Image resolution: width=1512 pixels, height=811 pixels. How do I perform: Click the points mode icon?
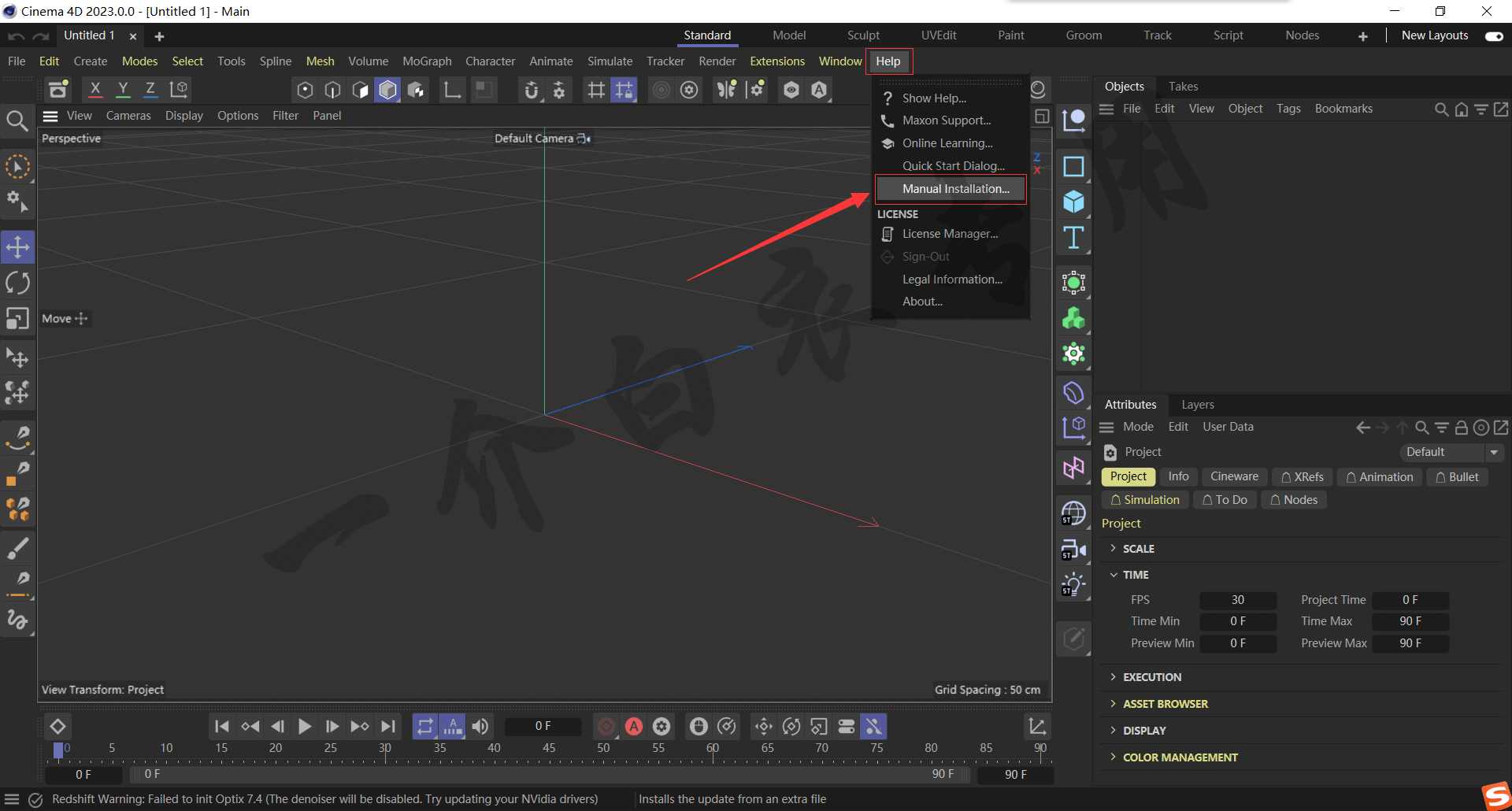pos(305,90)
